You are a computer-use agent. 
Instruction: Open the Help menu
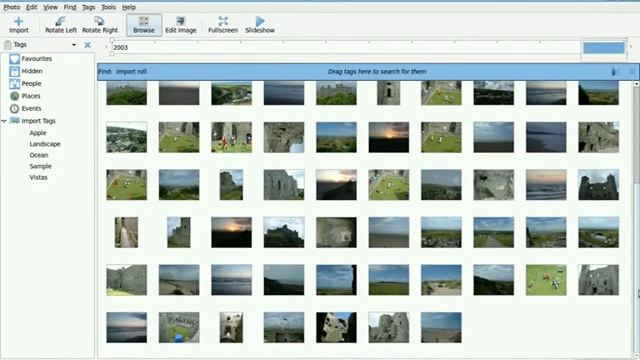point(129,7)
